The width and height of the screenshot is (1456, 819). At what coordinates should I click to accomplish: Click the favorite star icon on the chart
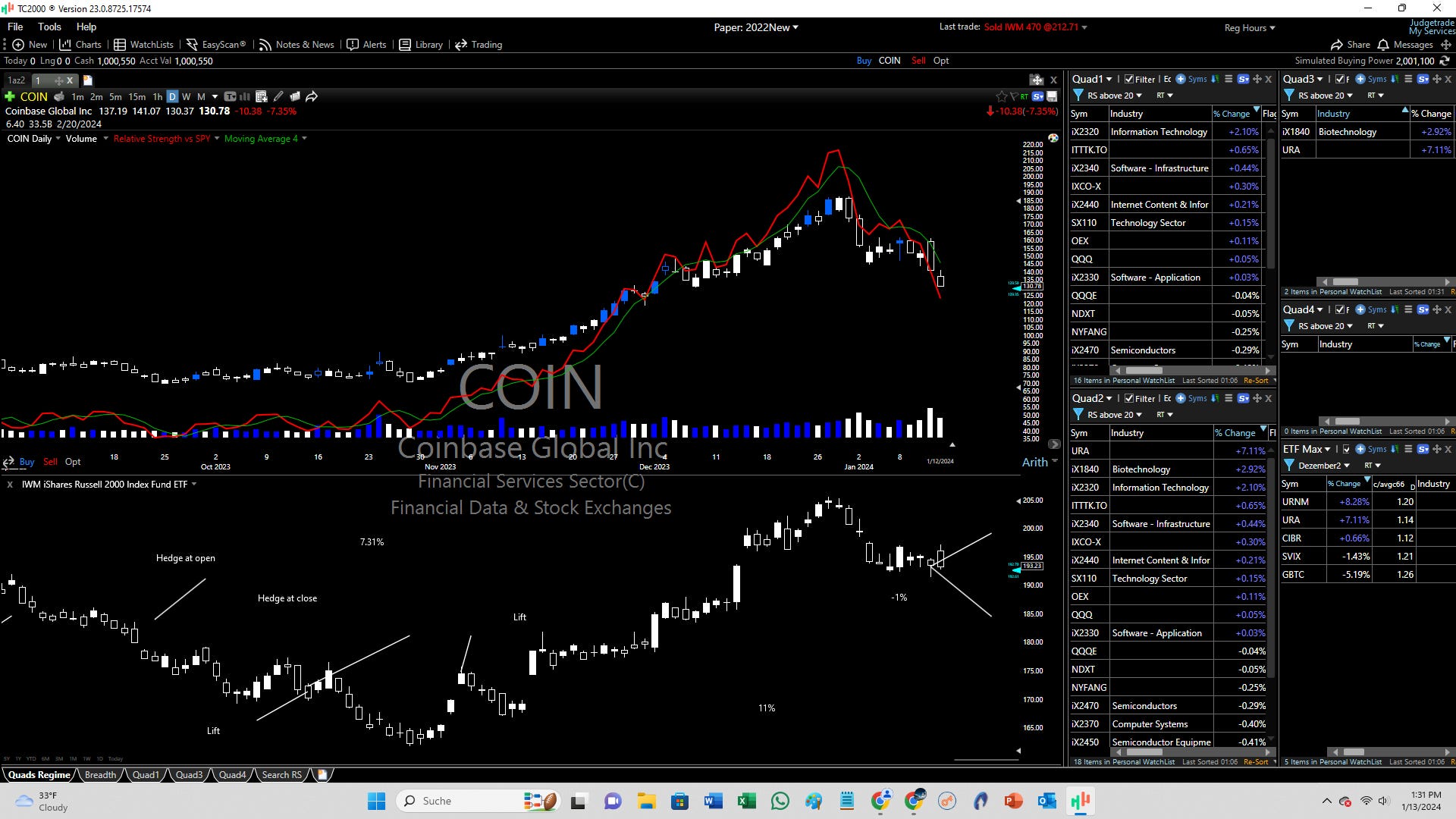coord(1001,96)
